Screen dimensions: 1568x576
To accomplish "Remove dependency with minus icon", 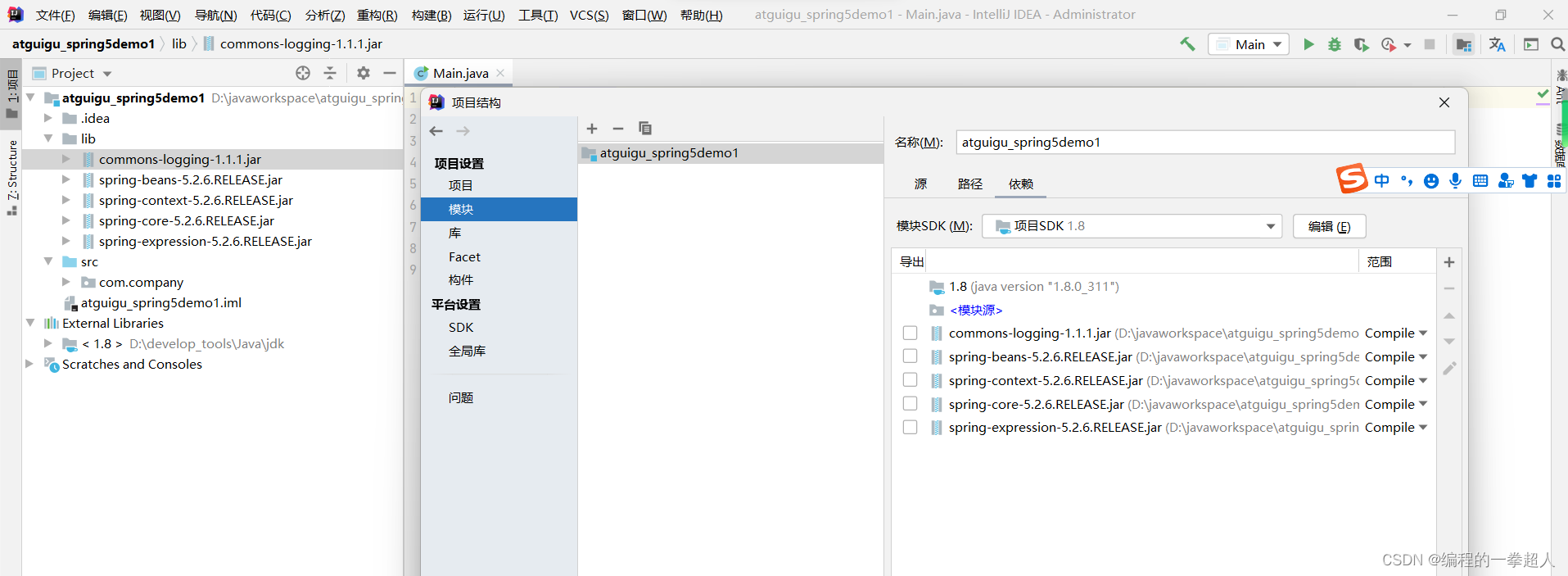I will point(1449,288).
